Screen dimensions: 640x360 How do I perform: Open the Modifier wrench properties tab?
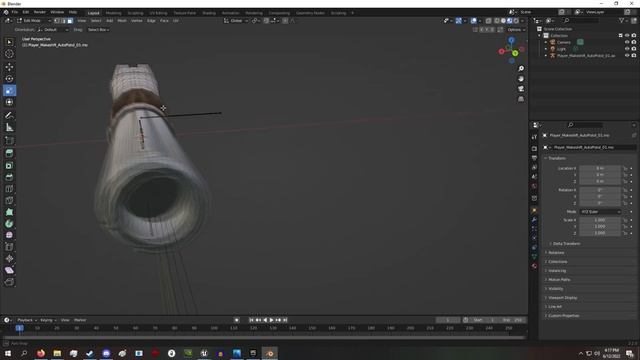click(534, 220)
